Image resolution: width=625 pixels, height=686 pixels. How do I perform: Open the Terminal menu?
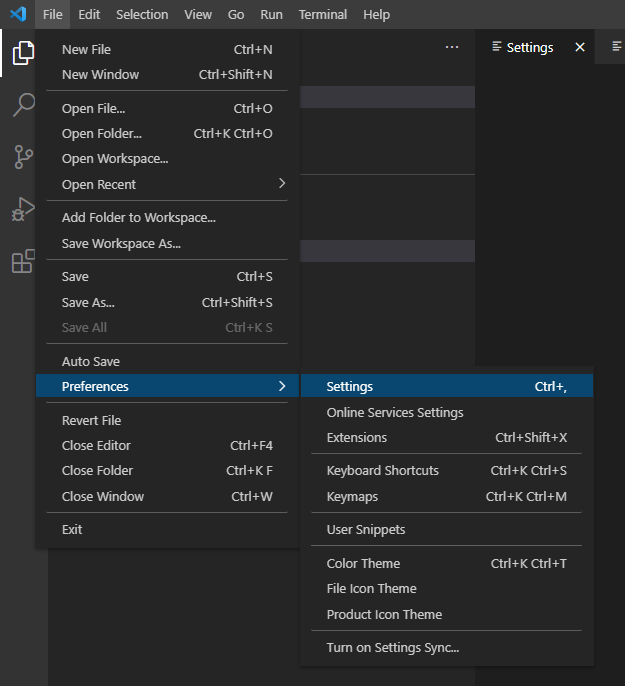tap(323, 14)
